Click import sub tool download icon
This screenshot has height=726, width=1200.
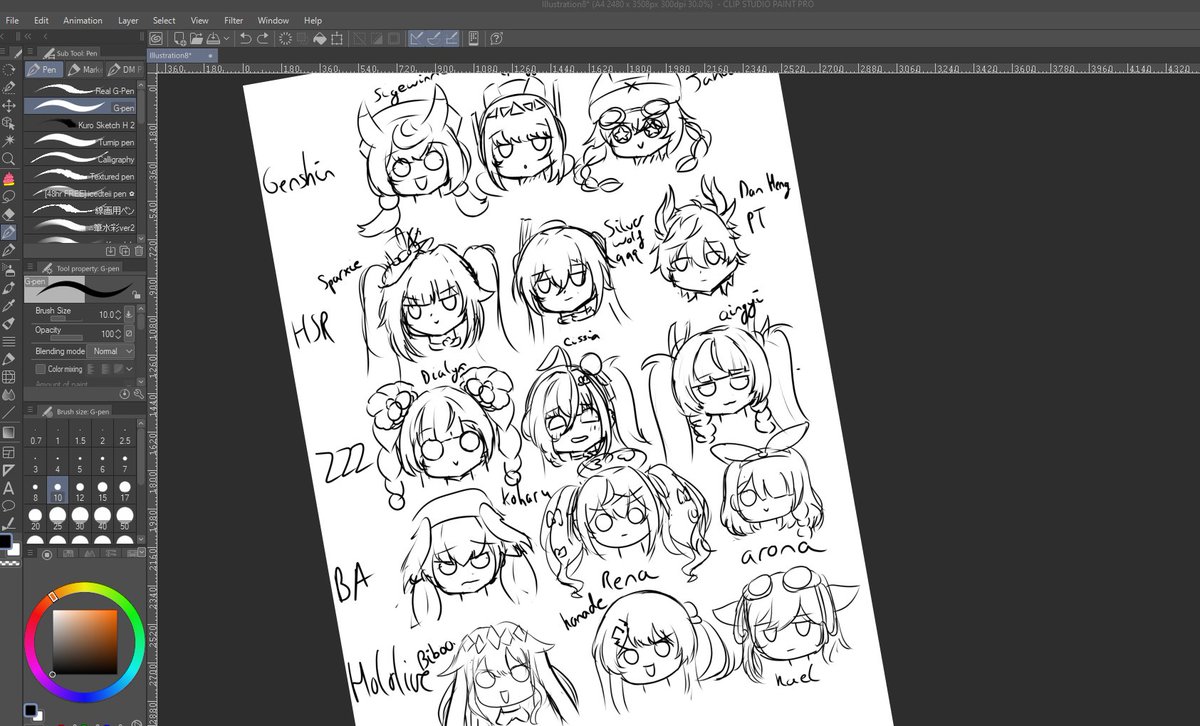pos(110,250)
